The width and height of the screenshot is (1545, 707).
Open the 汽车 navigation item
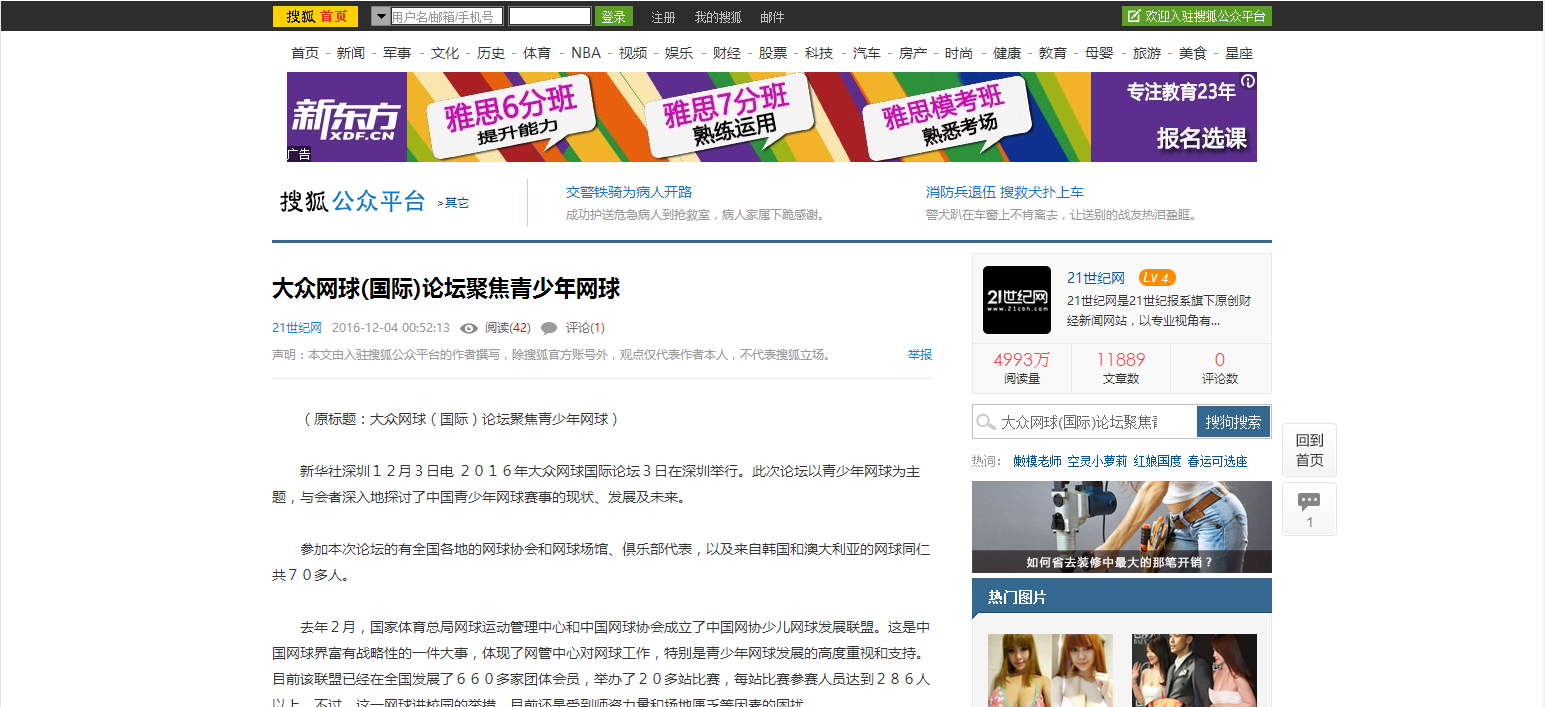pyautogui.click(x=867, y=53)
